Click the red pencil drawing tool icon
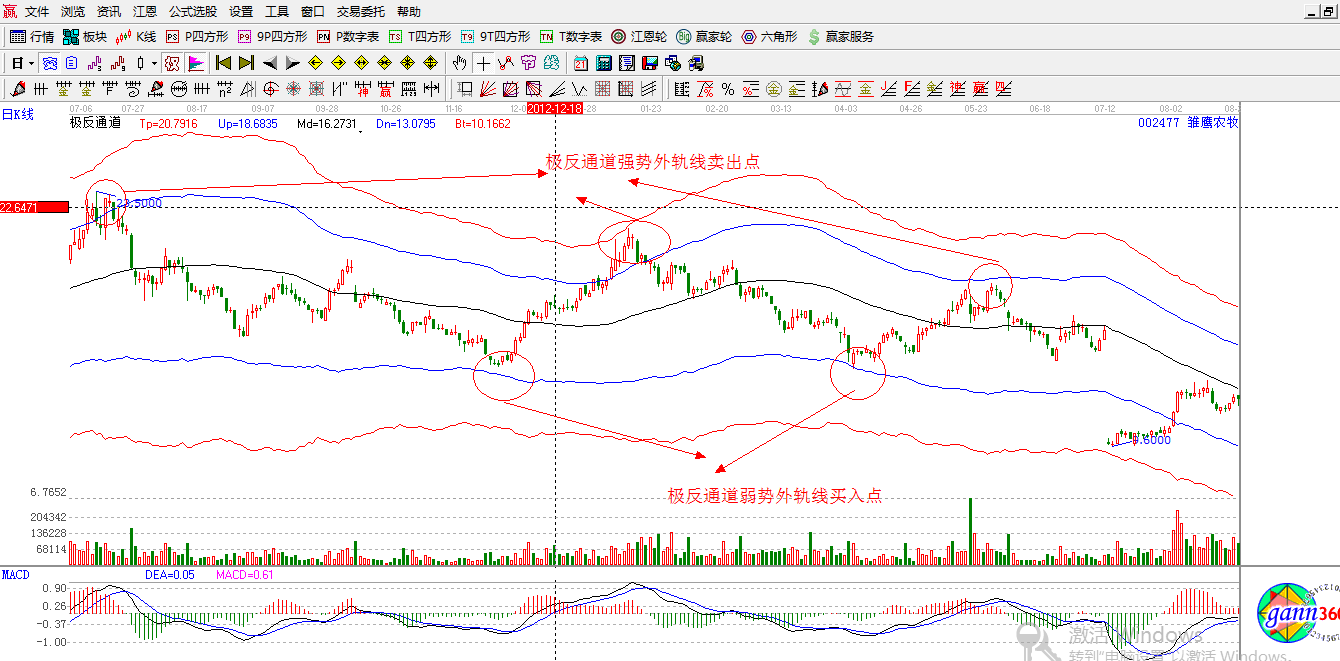 pyautogui.click(x=18, y=89)
